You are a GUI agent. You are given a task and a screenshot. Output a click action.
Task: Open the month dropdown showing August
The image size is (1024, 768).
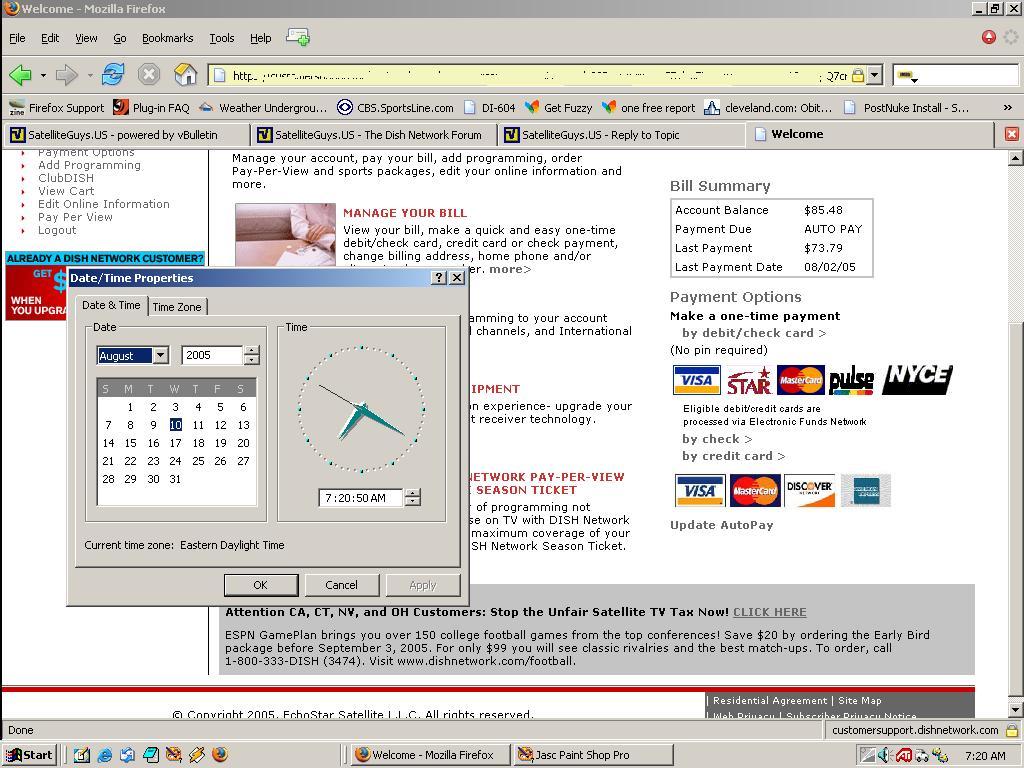(161, 355)
